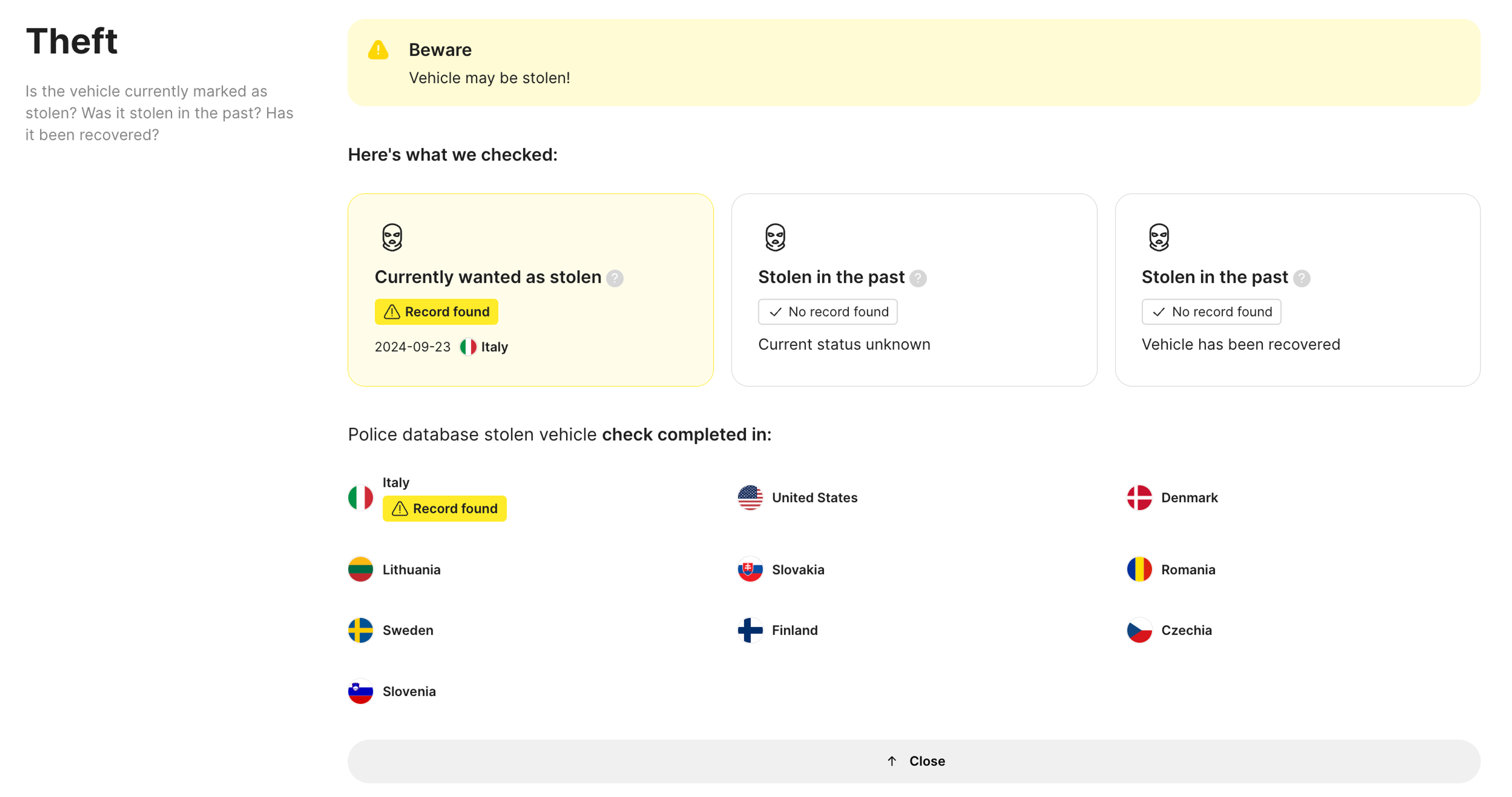Select the Romania country entry
Viewport: 1512px width, 797px height.
1188,569
